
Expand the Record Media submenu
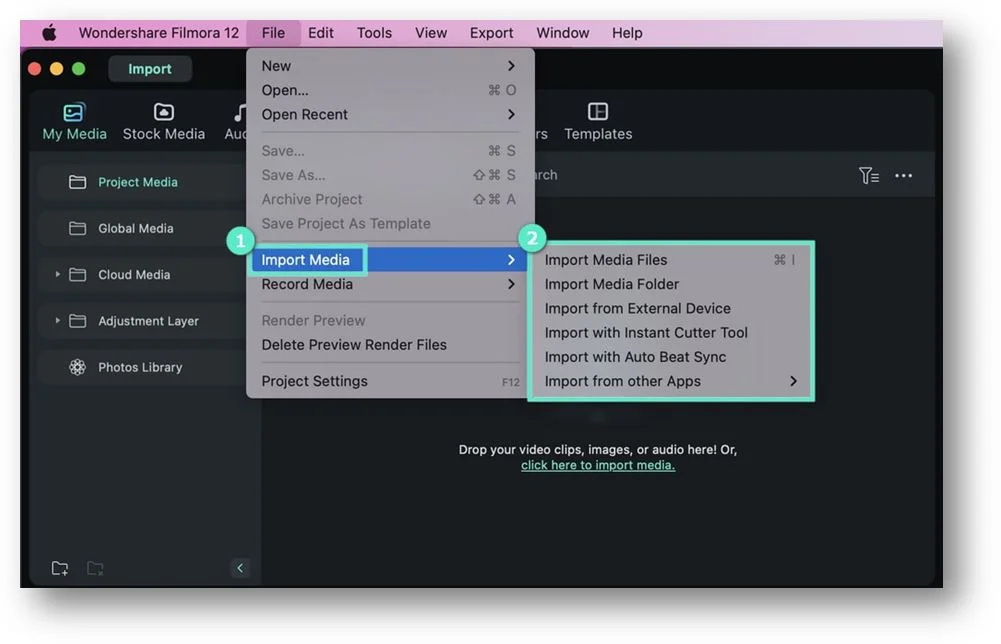point(388,284)
